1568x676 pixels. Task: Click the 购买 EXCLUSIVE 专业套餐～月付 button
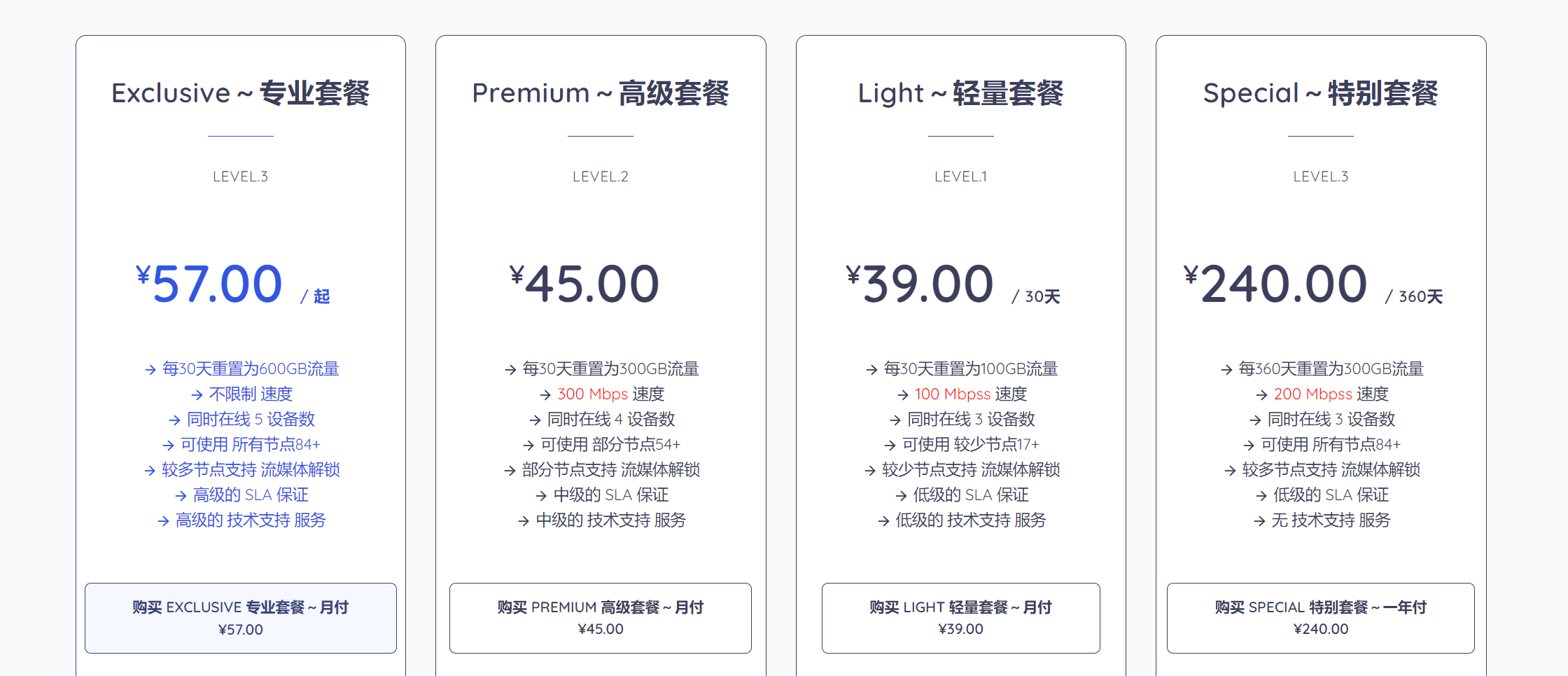pos(240,618)
